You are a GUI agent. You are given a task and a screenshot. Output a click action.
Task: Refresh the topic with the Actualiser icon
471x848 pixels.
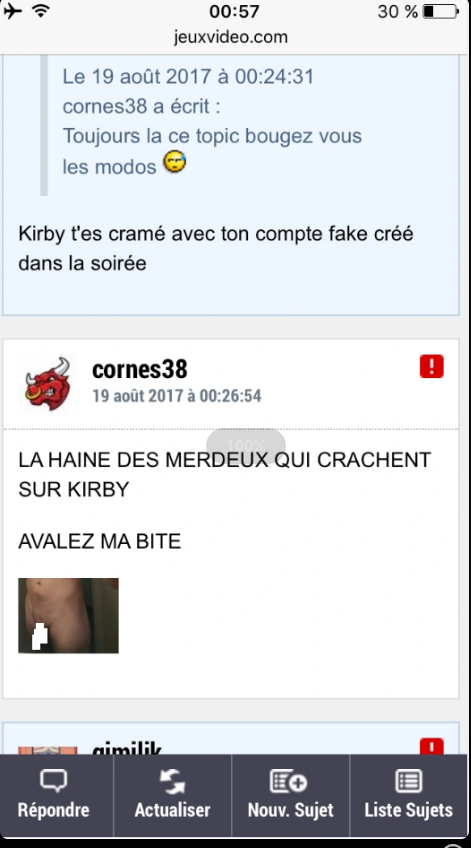point(172,781)
